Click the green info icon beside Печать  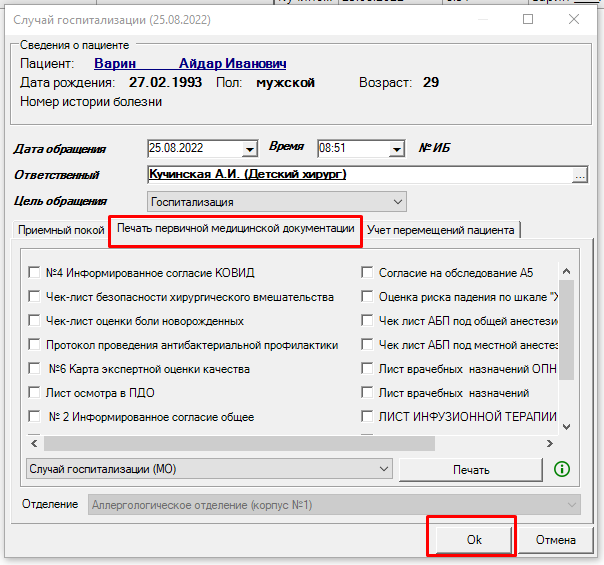pyautogui.click(x=561, y=468)
